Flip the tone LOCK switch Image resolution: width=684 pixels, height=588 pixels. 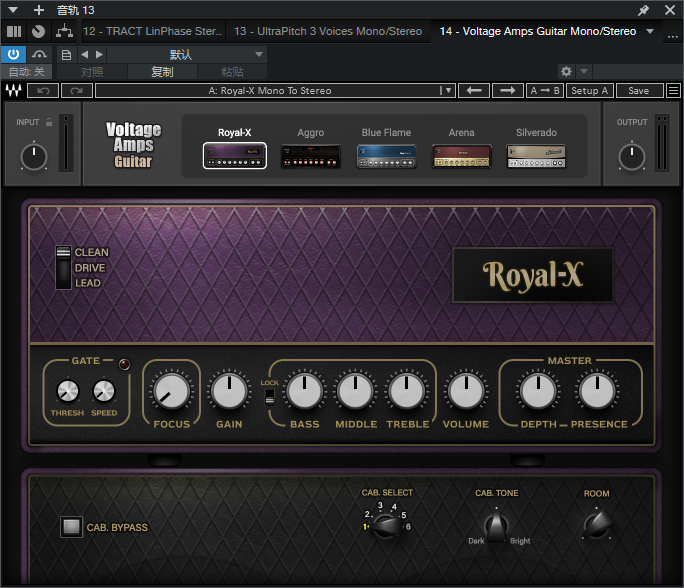[269, 397]
